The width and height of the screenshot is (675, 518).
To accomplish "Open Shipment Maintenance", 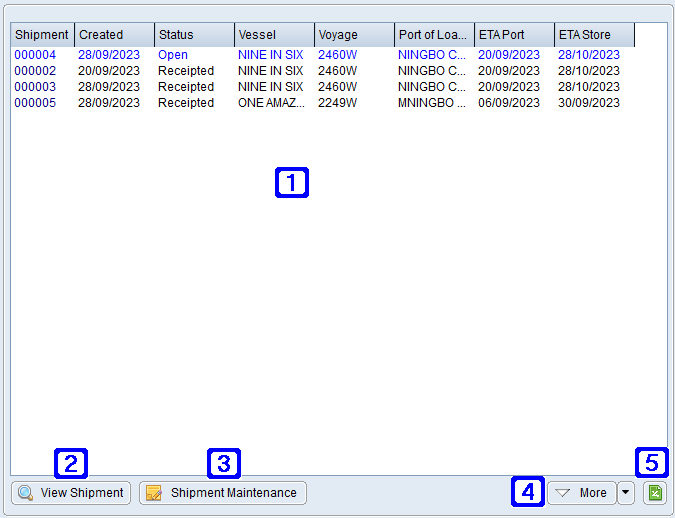I will pyautogui.click(x=223, y=493).
